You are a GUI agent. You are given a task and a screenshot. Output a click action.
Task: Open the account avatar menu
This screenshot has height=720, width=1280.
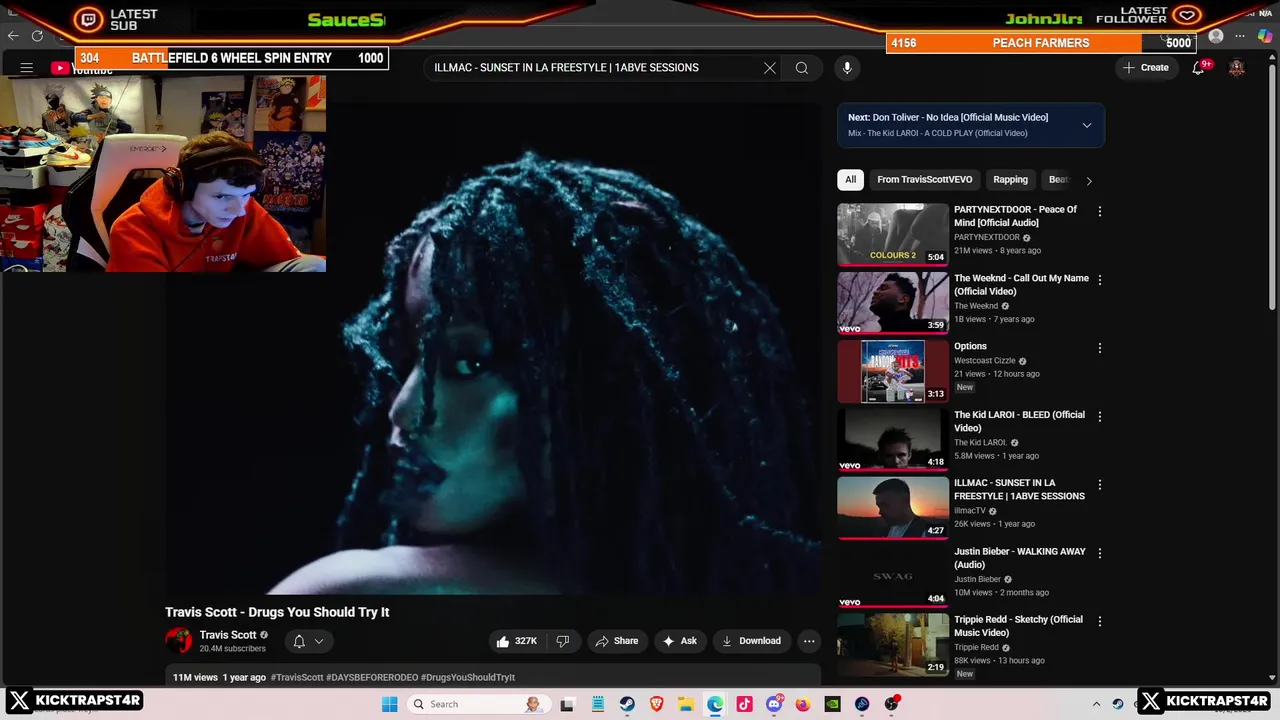[1237, 68]
